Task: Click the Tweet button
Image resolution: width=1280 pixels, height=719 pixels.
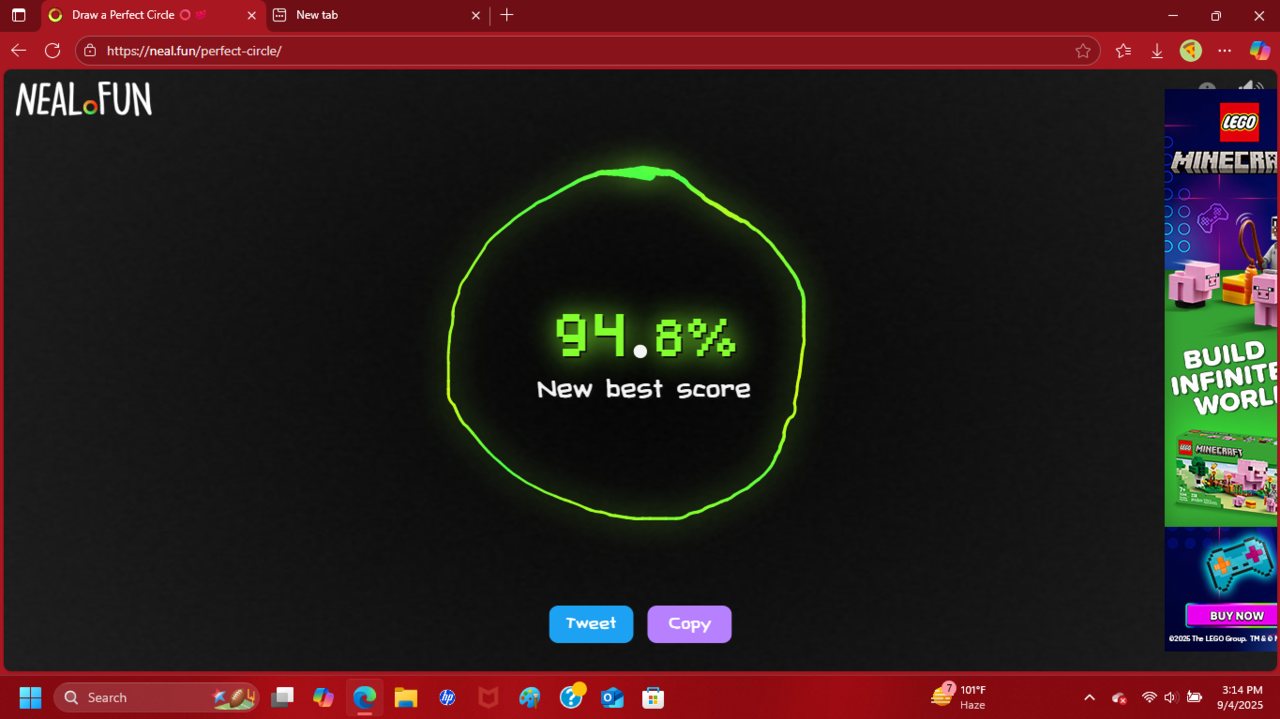Action: tap(591, 624)
